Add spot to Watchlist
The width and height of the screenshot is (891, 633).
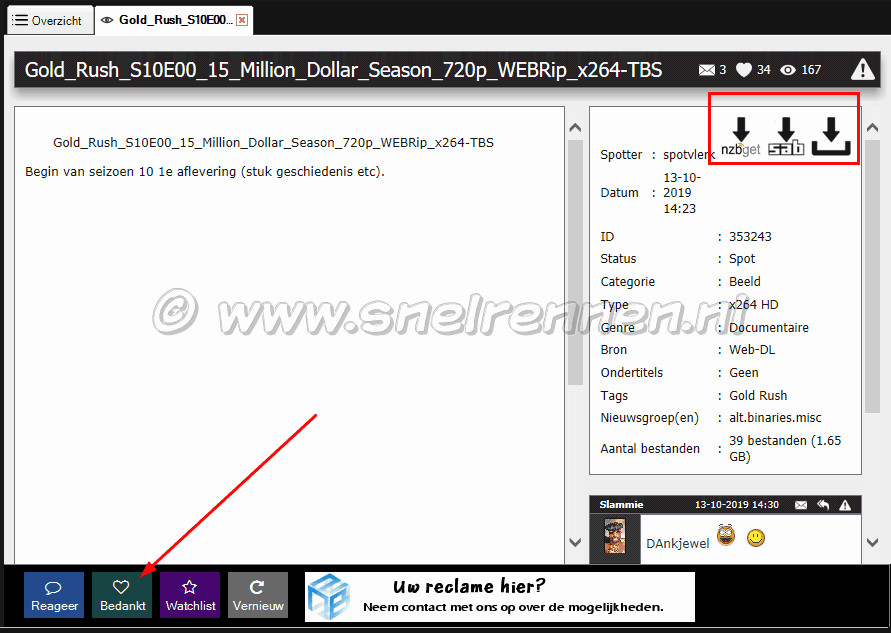click(x=190, y=595)
